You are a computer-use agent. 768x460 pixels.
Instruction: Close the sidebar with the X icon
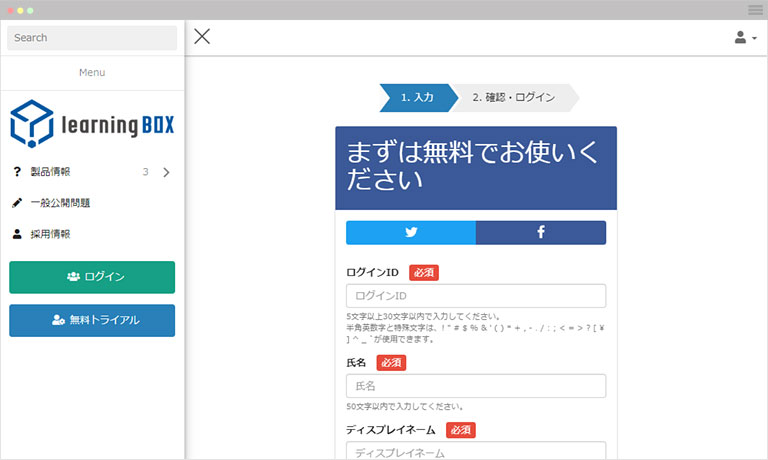pos(202,37)
